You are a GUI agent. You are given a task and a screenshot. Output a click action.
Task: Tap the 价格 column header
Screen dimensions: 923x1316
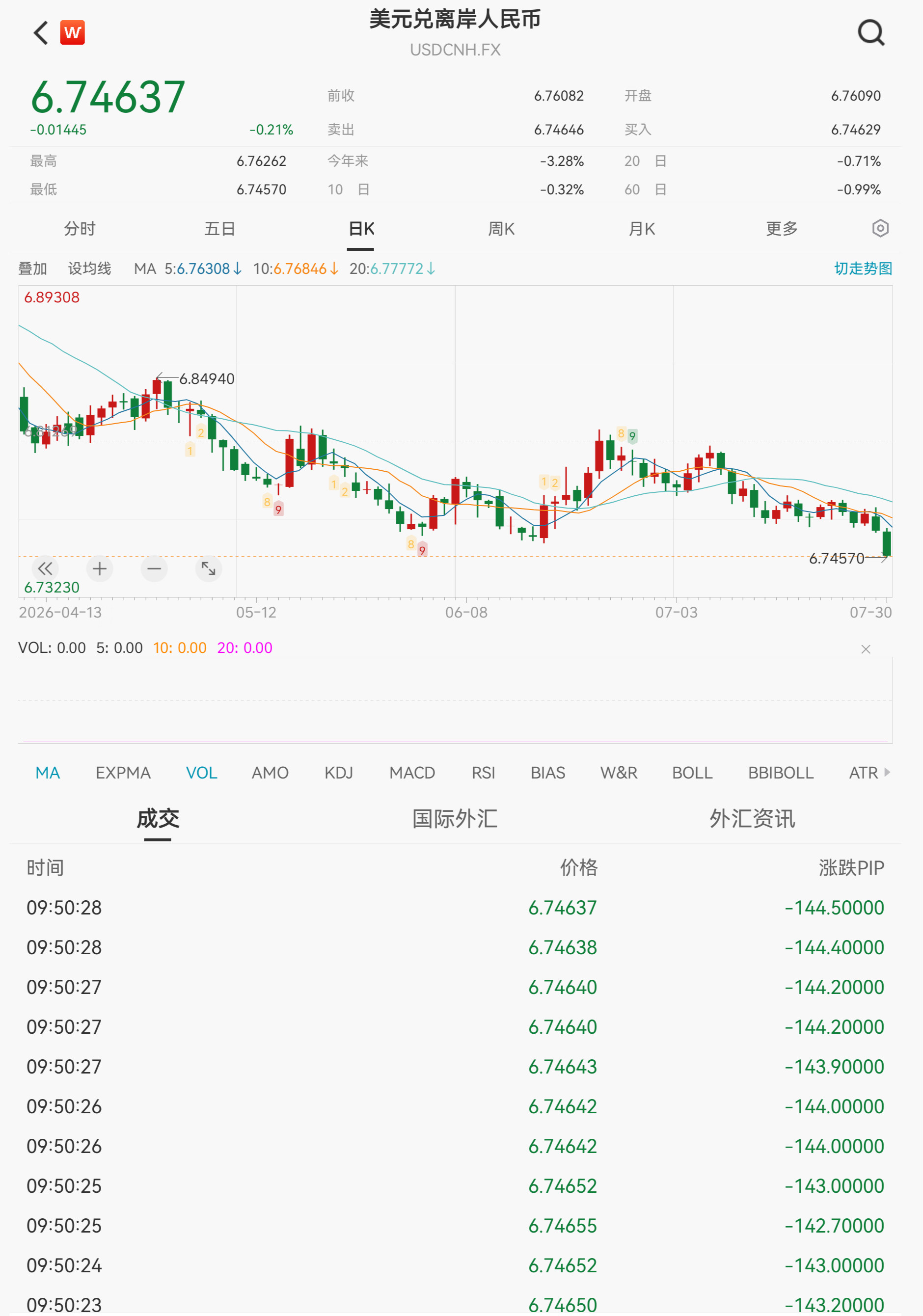tap(578, 867)
